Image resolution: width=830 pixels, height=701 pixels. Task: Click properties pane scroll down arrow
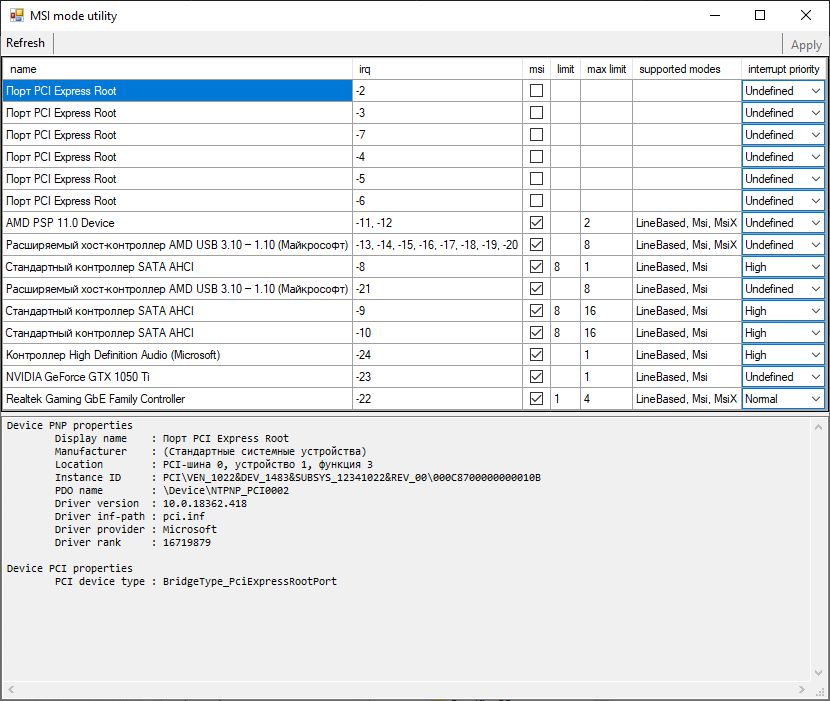(818, 672)
